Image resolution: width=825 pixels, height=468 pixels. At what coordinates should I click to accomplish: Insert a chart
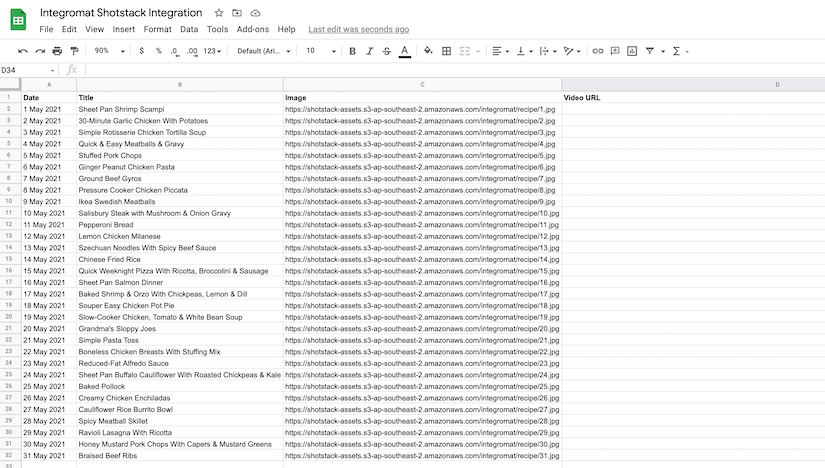click(632, 51)
